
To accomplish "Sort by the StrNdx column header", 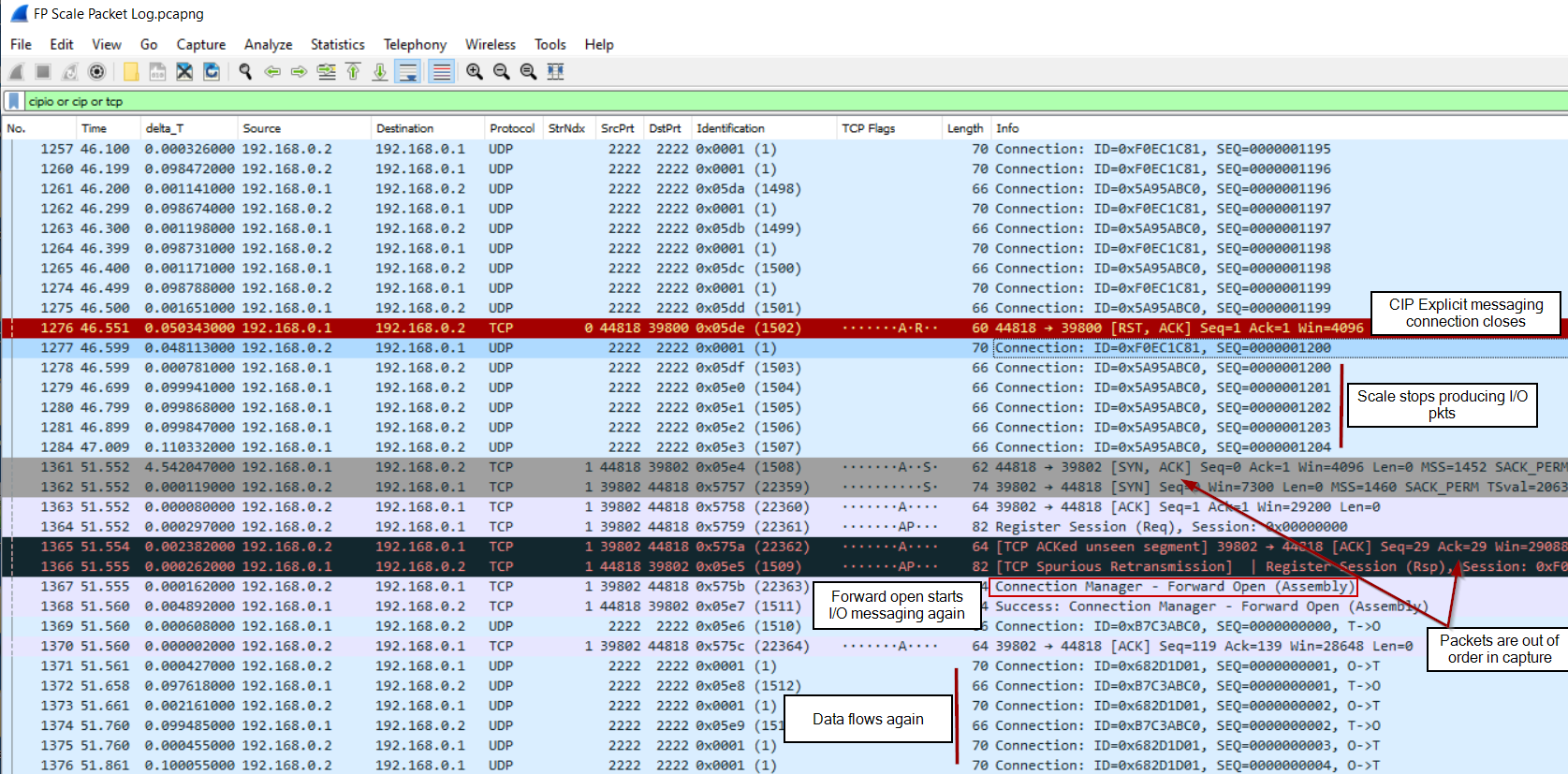I will 568,128.
